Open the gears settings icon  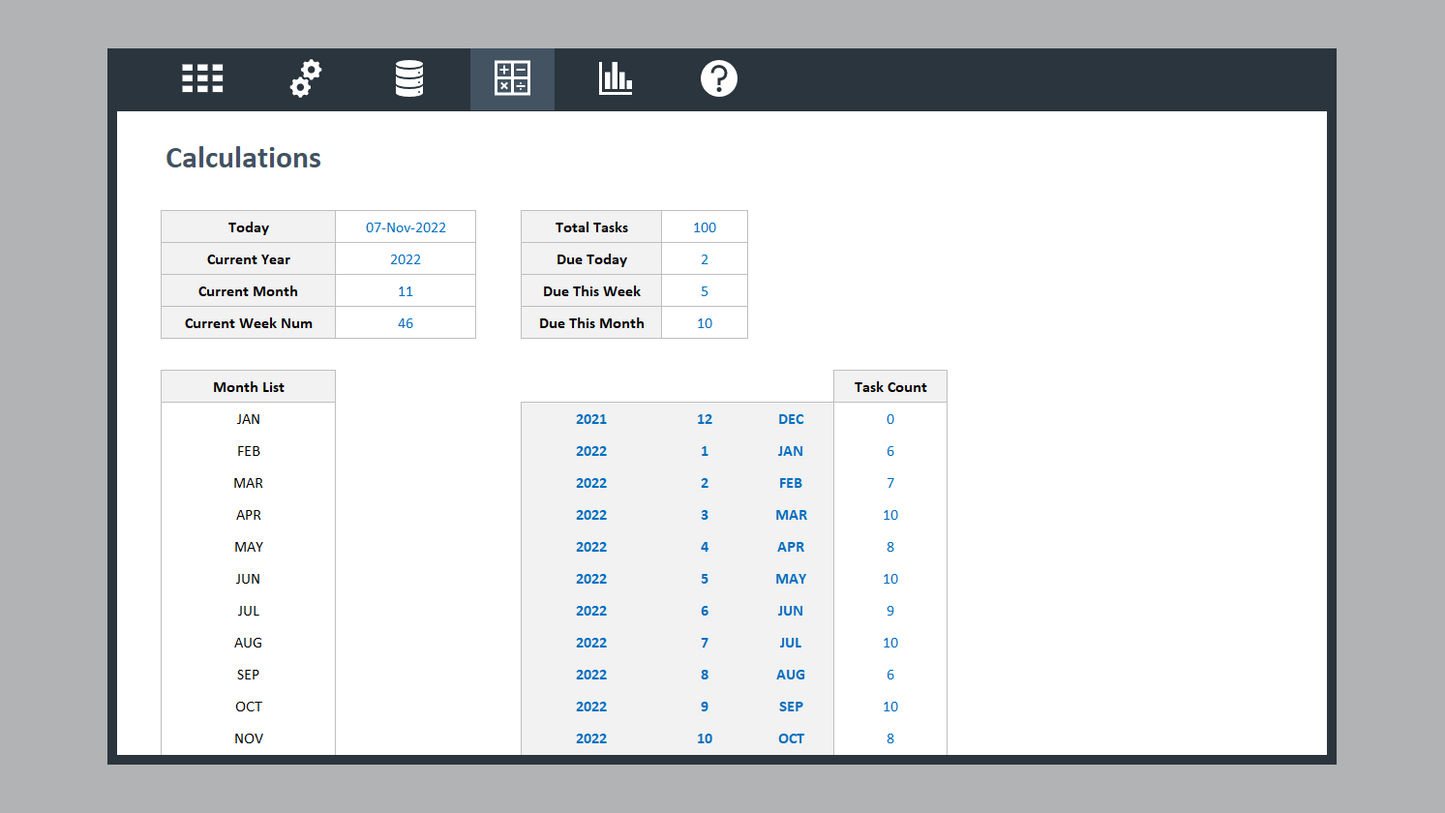[306, 79]
